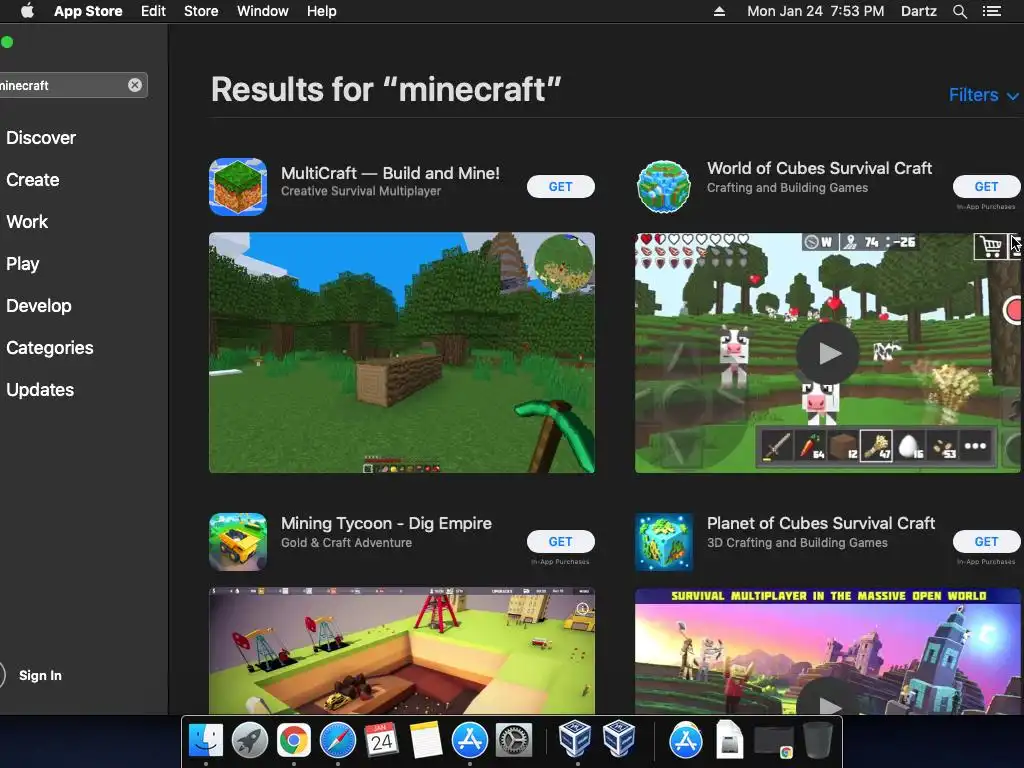View the Mining Tycoon screenshot
Screen dimensions: 1024x768
[x=402, y=650]
